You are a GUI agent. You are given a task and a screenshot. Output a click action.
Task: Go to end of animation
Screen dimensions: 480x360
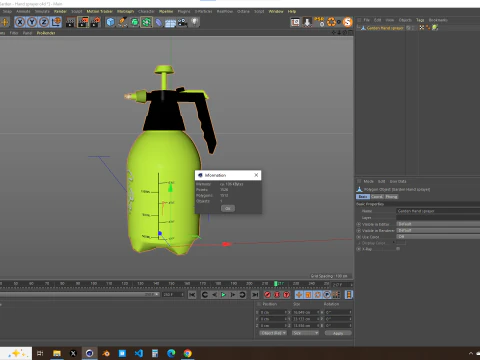[x=255, y=295]
